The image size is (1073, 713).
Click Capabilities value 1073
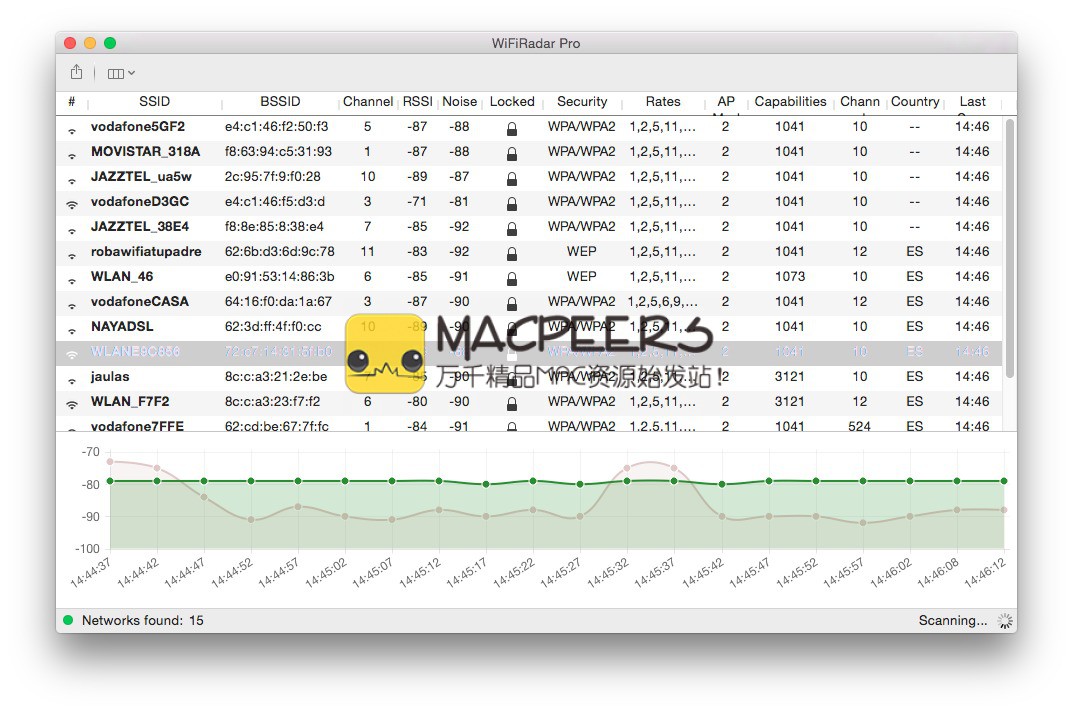tap(790, 276)
